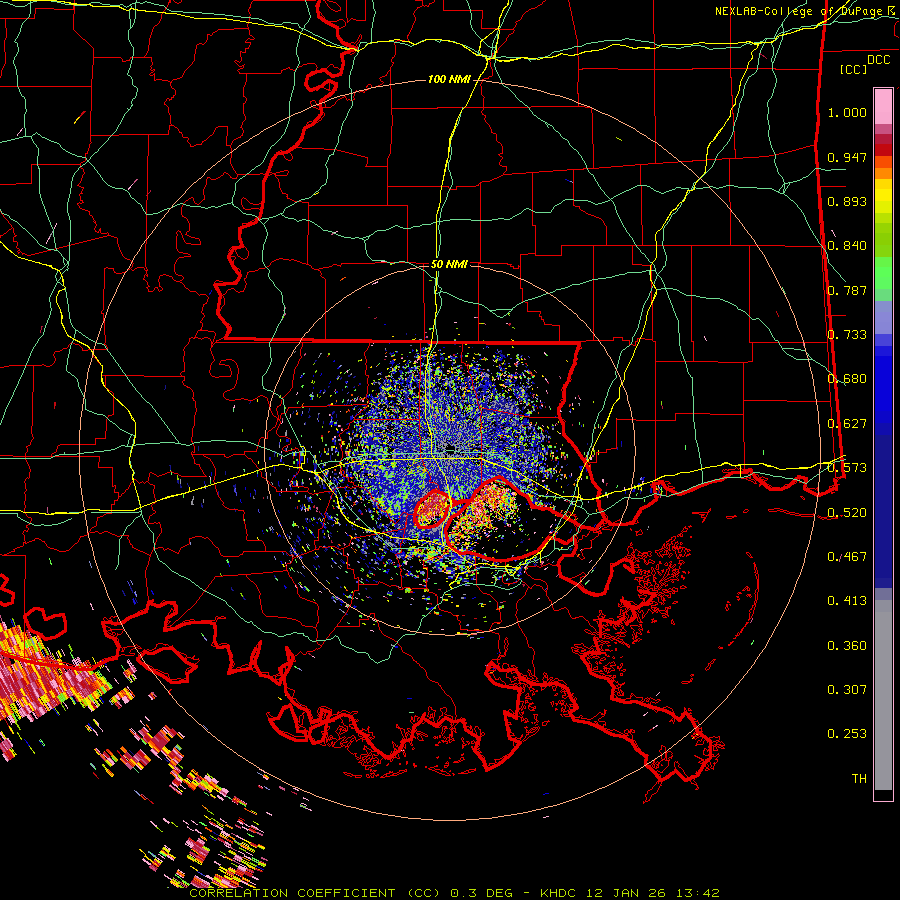Click the DCC label above the color scale
900x900 pixels.
[x=878, y=60]
